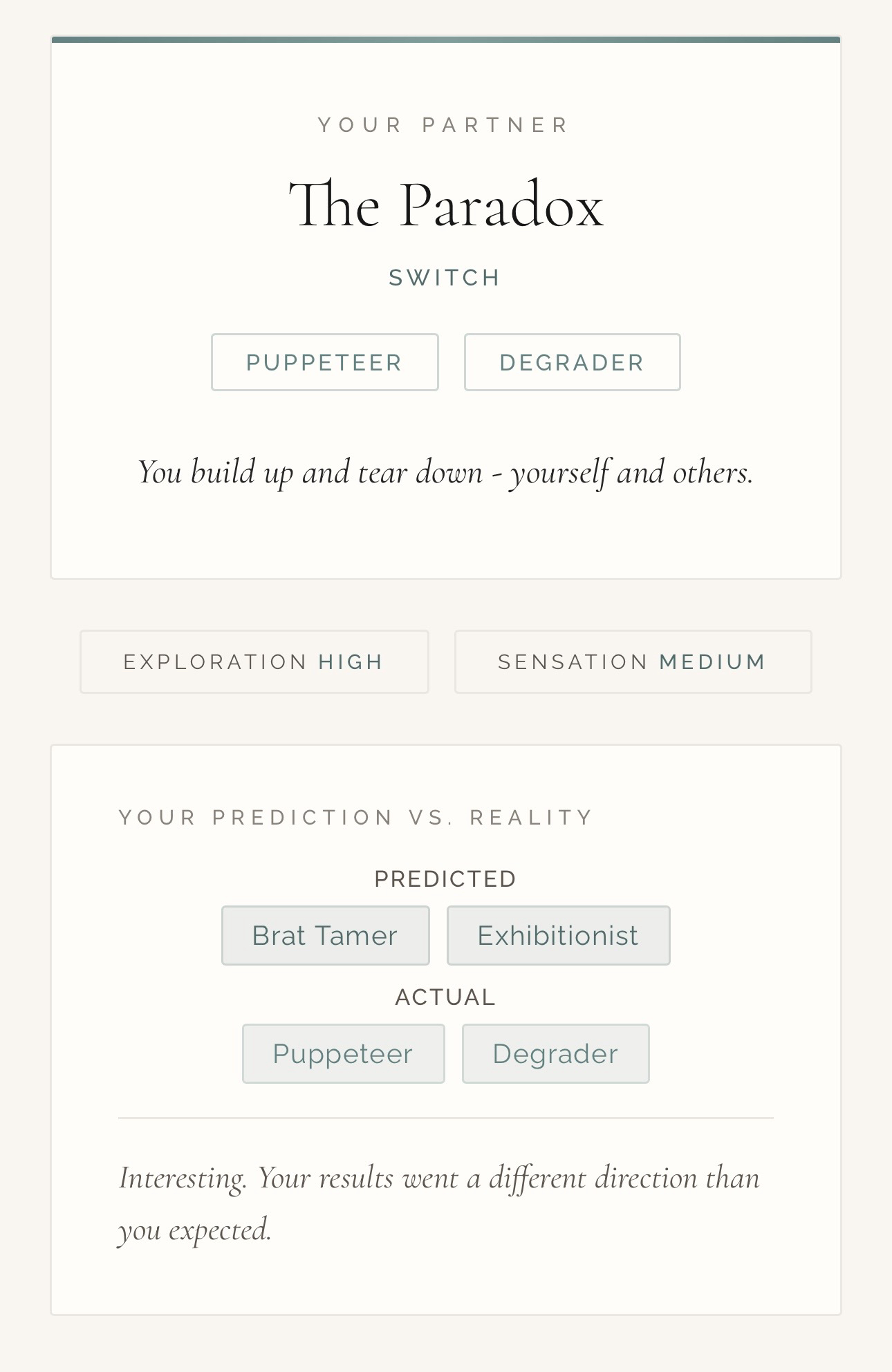Click the MEDIUM value beside Sensation
Screen dimensions: 892x1372
(712, 662)
